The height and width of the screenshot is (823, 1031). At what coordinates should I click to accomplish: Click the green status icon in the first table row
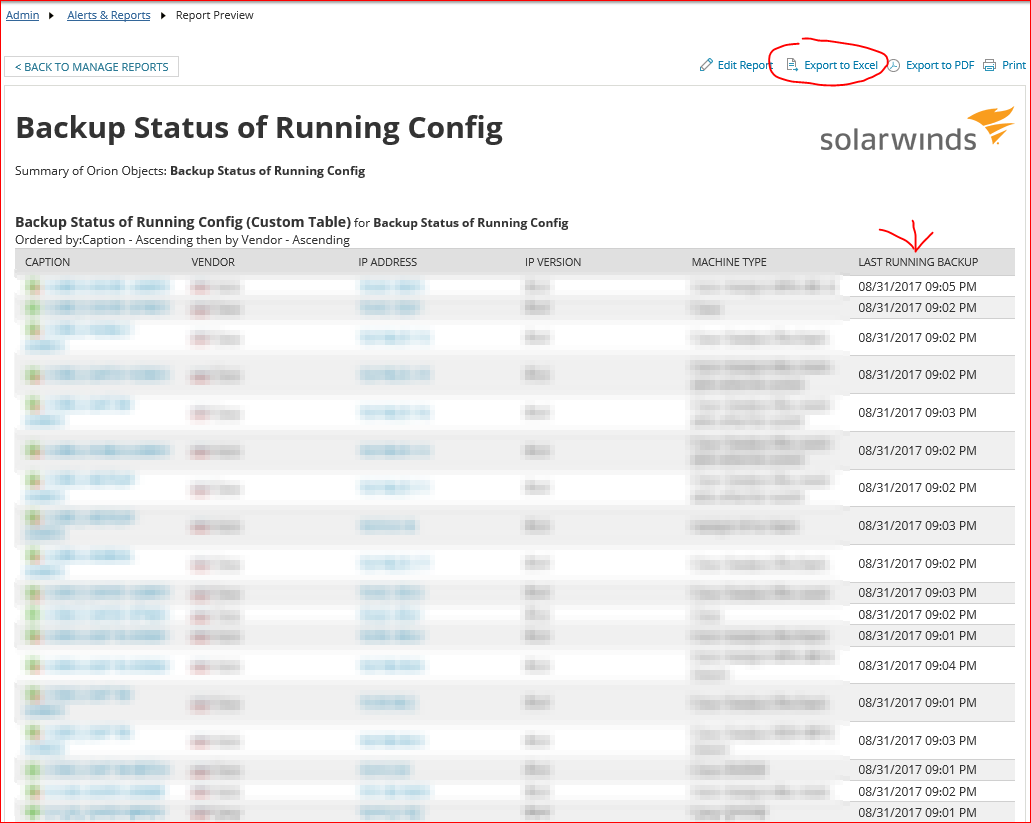(x=33, y=286)
